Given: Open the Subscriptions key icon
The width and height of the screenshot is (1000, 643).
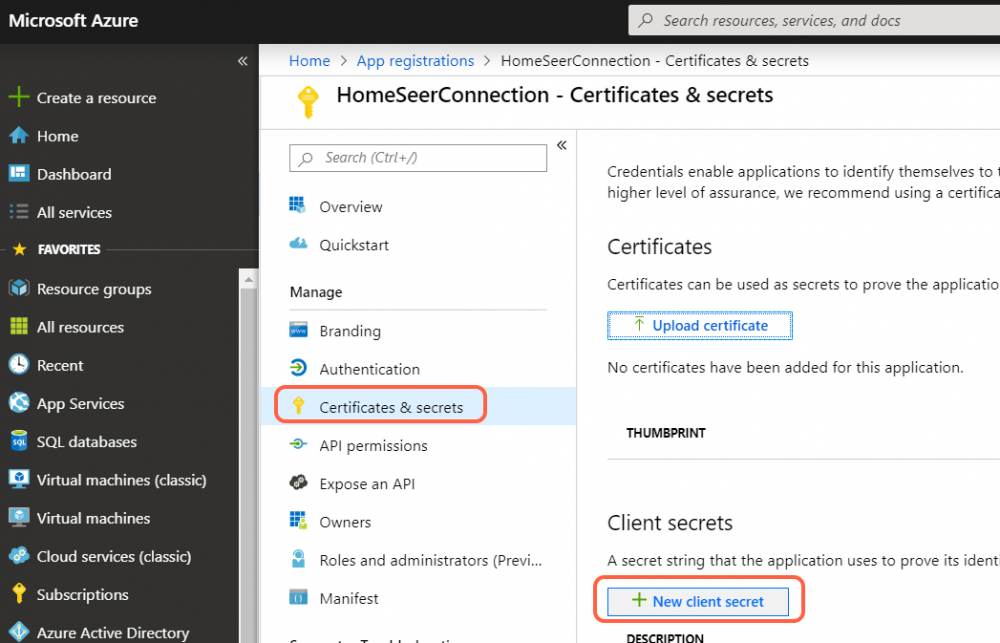Looking at the screenshot, I should 19,594.
